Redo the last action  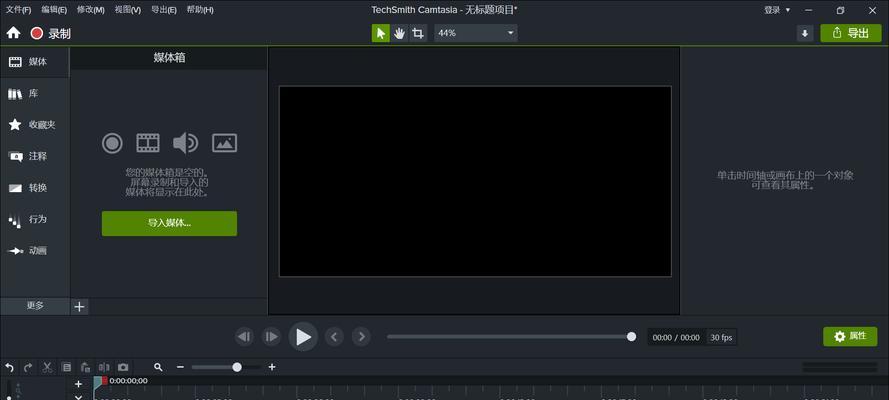[28, 368]
